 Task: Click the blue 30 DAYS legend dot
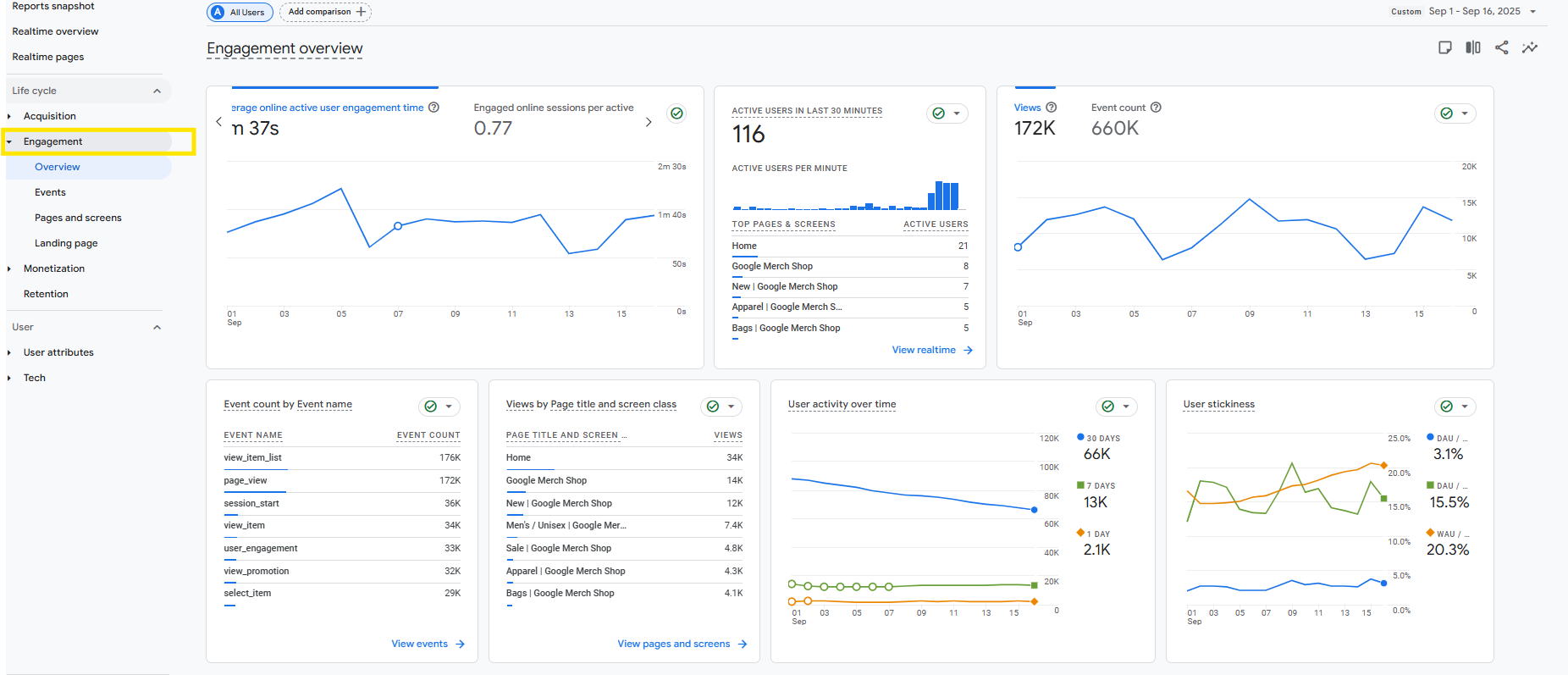pyautogui.click(x=1080, y=438)
